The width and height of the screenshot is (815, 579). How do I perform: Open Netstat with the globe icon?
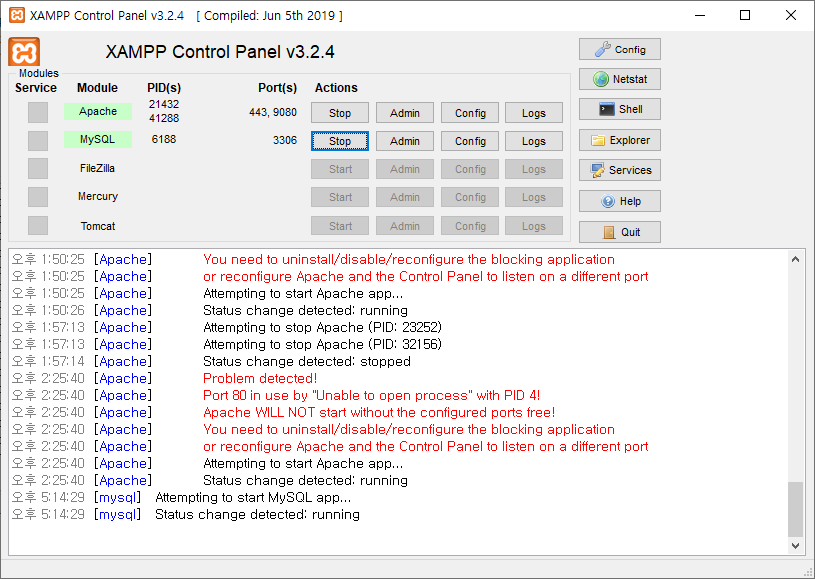pos(620,79)
